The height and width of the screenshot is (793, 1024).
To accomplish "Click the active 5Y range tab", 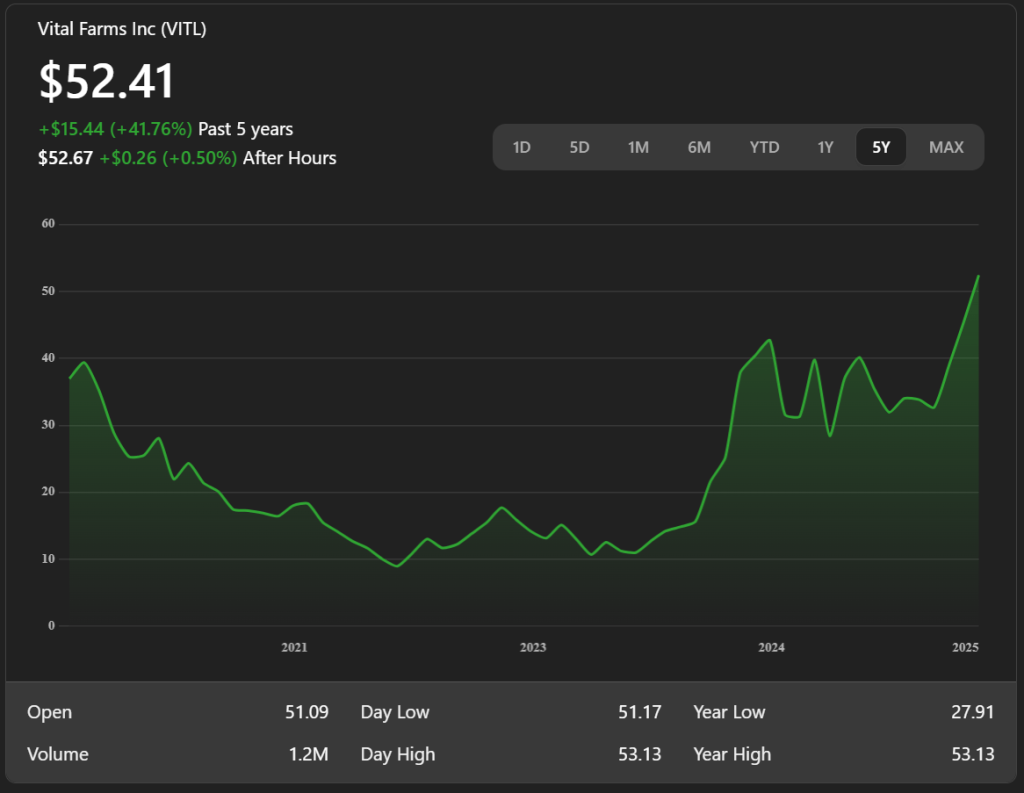I will (x=880, y=147).
